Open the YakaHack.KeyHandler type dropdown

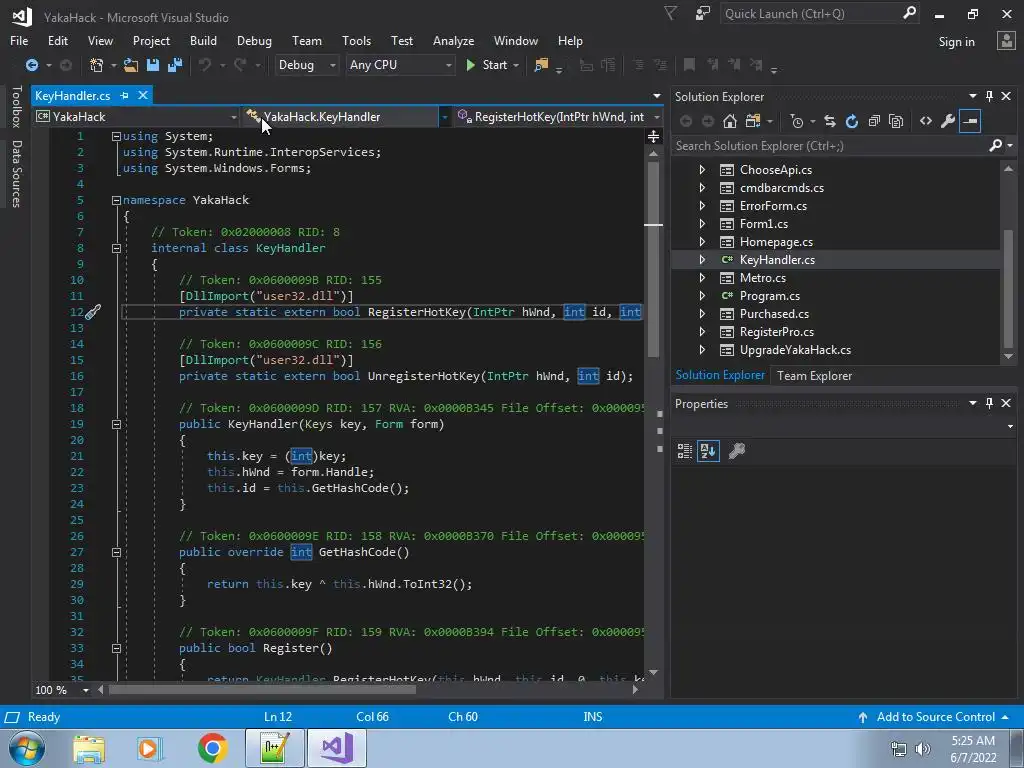(x=346, y=117)
